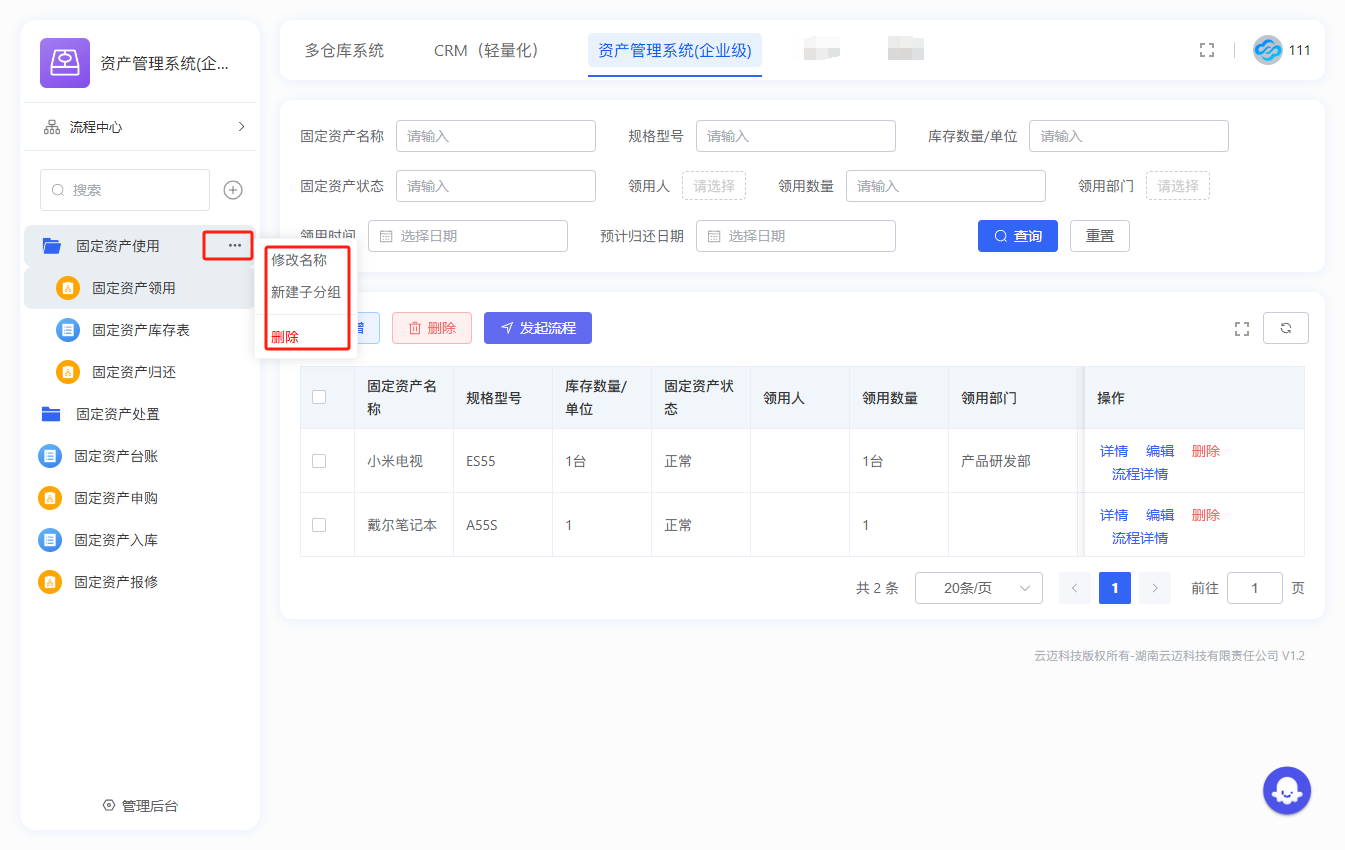Viewport: 1345px width, 850px height.
Task: Click the 发起流程 button
Action: pos(537,328)
